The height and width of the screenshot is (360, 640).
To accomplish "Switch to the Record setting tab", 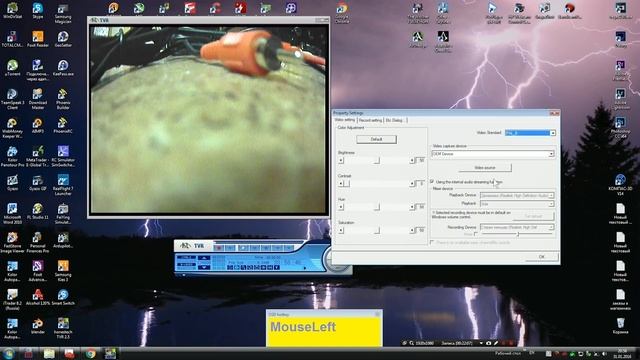I will click(x=370, y=120).
